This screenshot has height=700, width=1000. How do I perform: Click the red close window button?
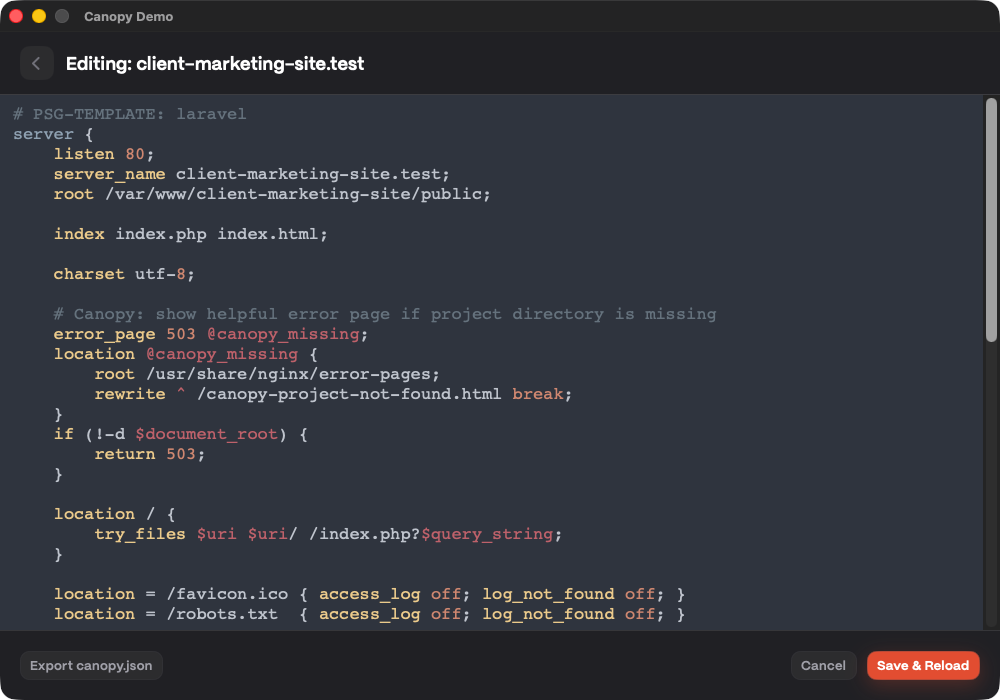pos(17,17)
